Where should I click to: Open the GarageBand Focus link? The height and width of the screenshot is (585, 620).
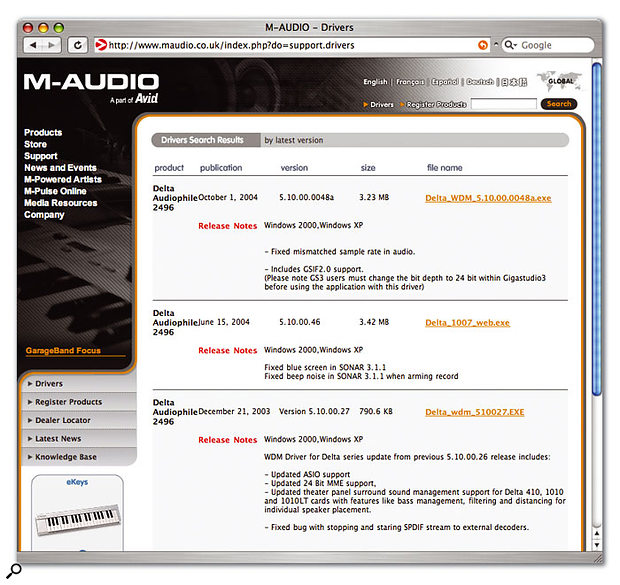click(x=63, y=350)
